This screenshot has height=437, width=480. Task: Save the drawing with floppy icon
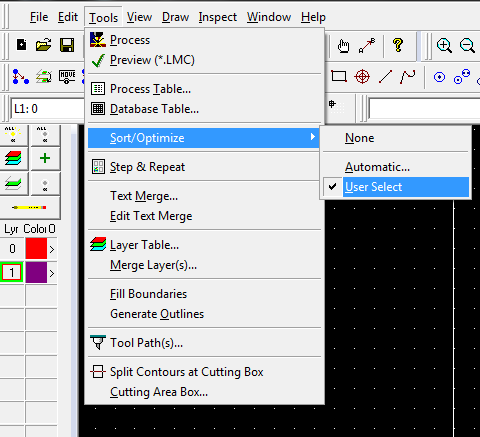67,45
